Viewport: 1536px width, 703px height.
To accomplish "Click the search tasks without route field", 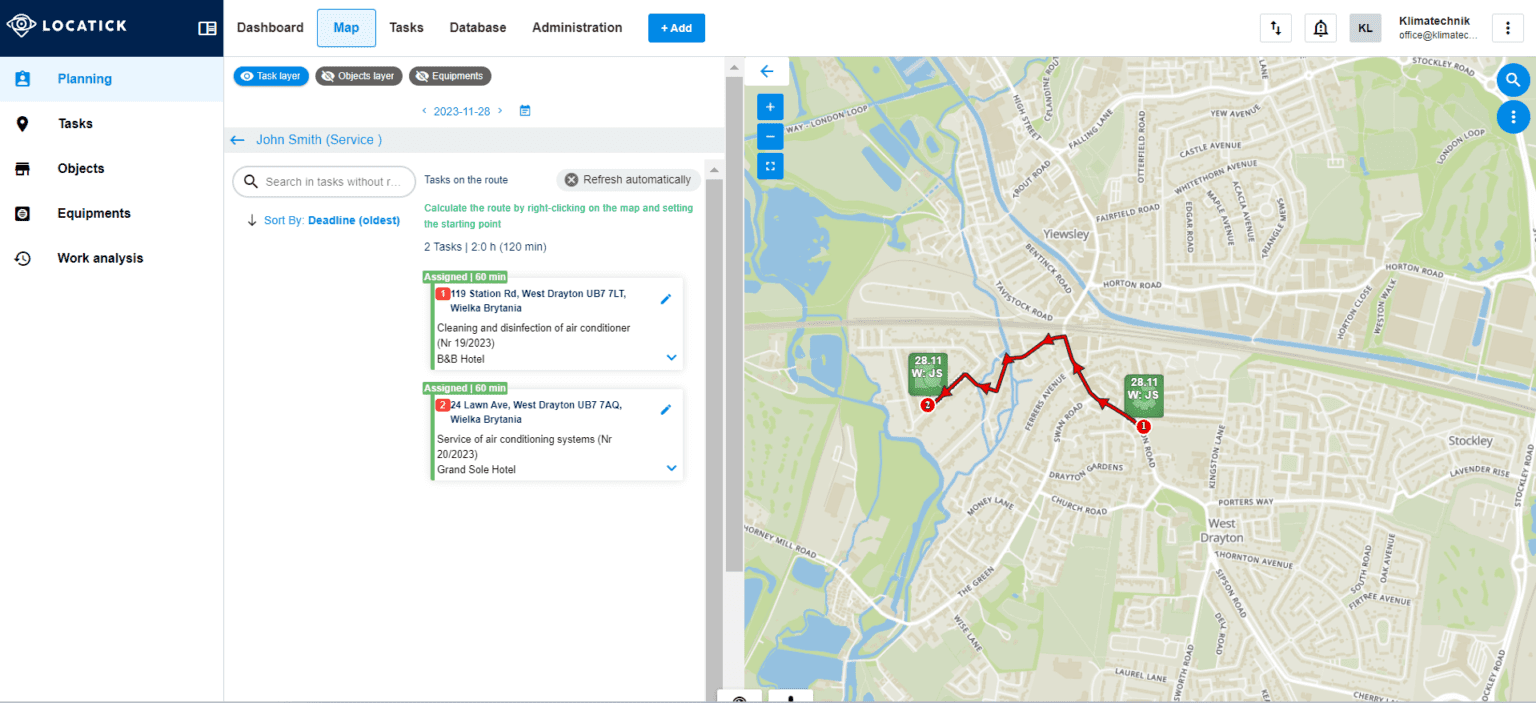I will 324,181.
